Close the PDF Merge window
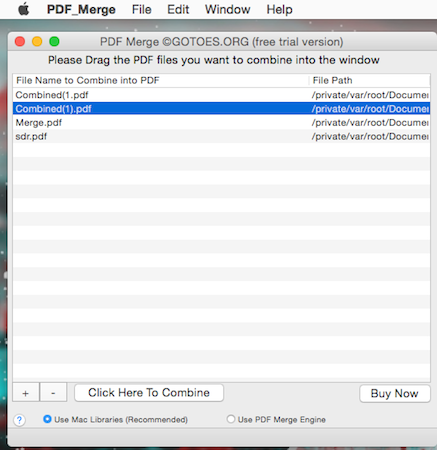 pos(20,41)
